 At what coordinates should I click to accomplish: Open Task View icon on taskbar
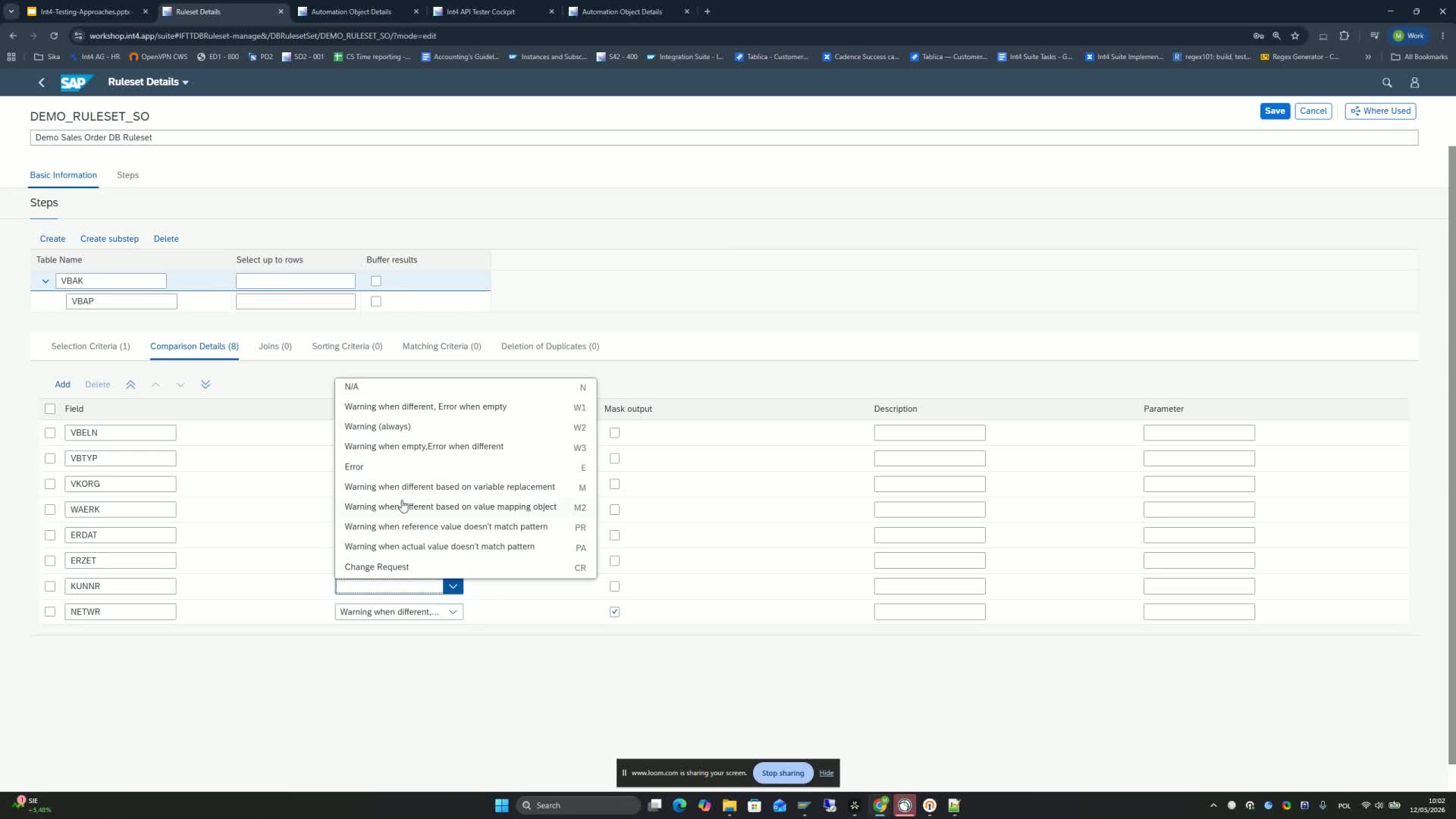tap(655, 805)
